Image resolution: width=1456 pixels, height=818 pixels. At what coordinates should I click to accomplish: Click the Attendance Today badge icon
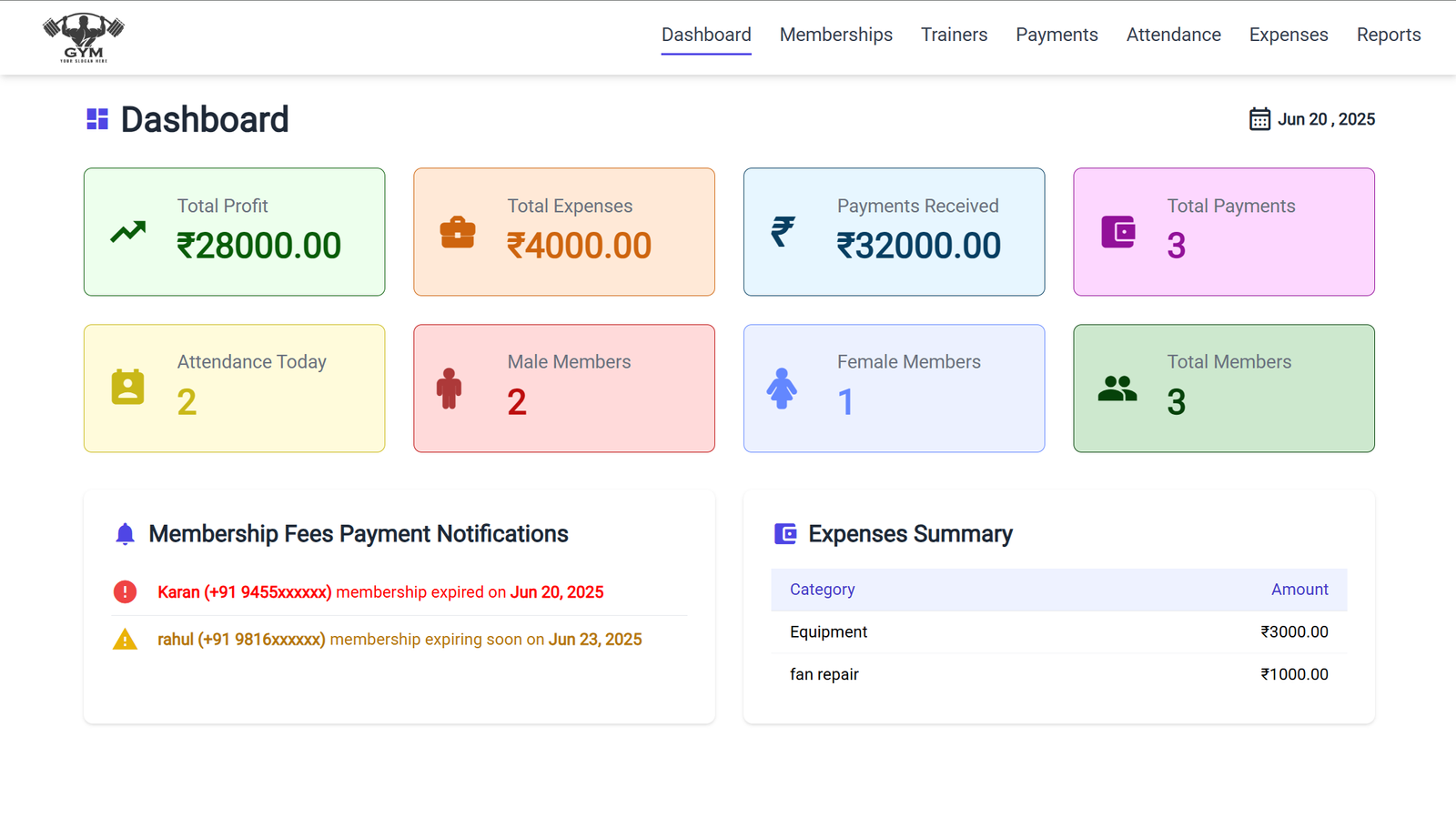click(x=127, y=388)
